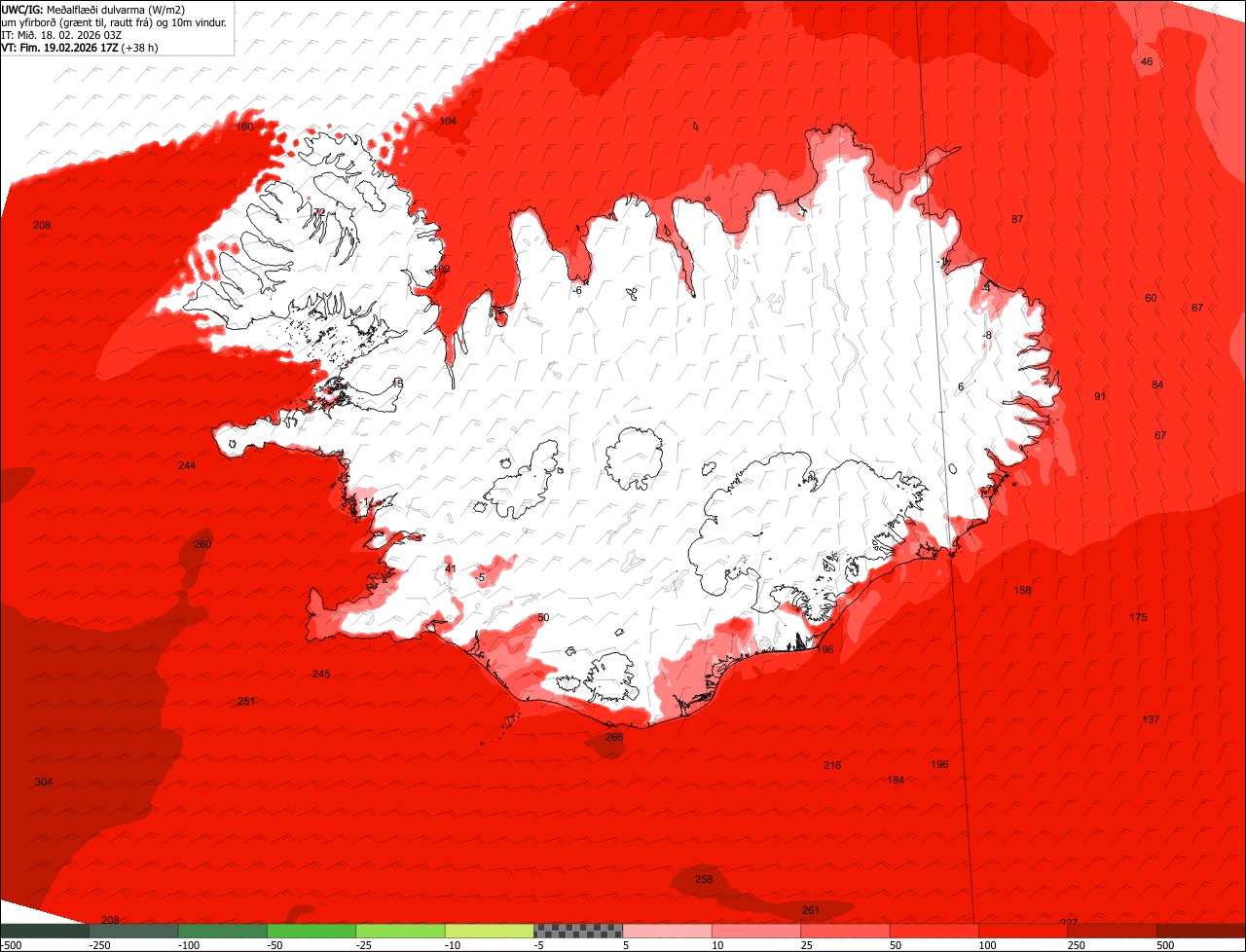Pick the yellow-green swatch between -10 and -5
1246x952 pixels.
[x=489, y=931]
